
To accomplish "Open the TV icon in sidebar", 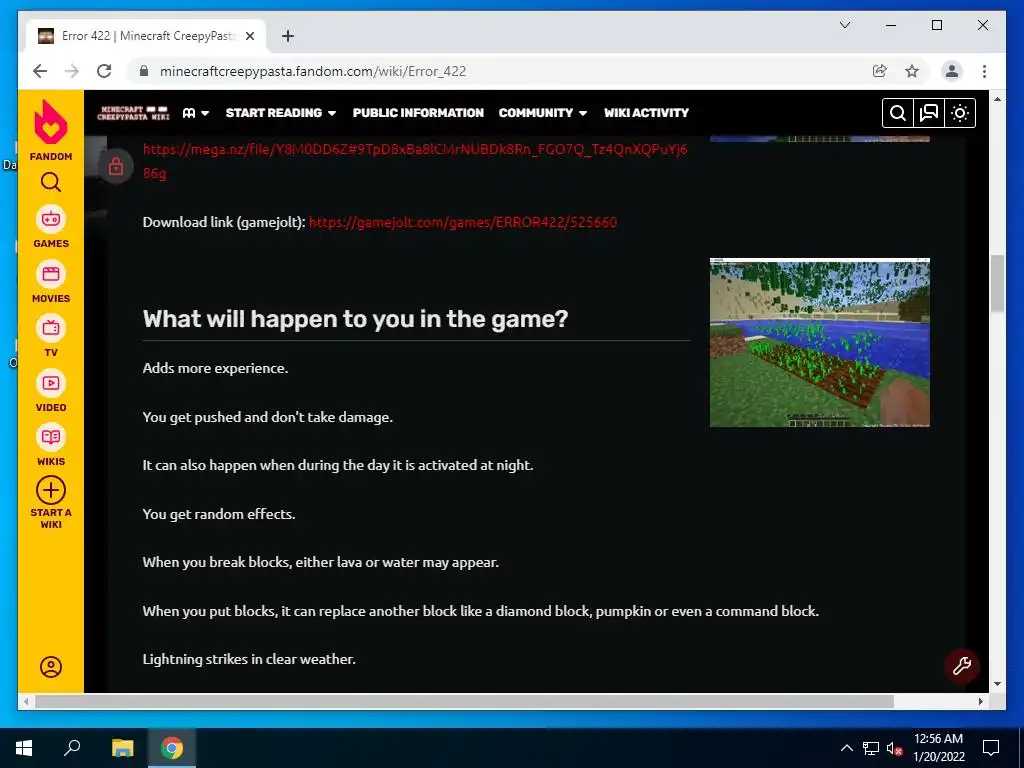I will [x=51, y=328].
